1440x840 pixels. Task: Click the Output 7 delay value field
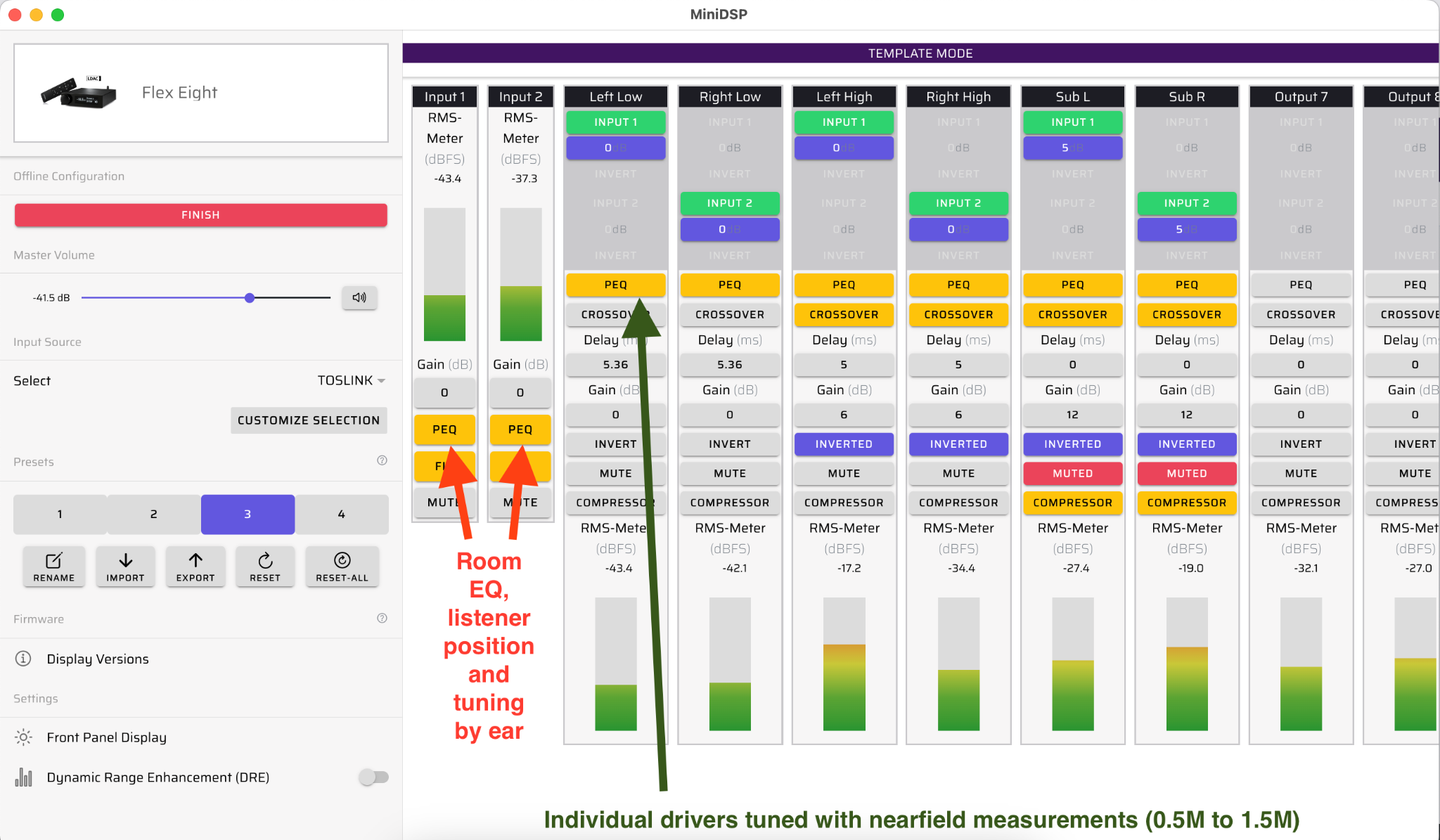pyautogui.click(x=1301, y=364)
